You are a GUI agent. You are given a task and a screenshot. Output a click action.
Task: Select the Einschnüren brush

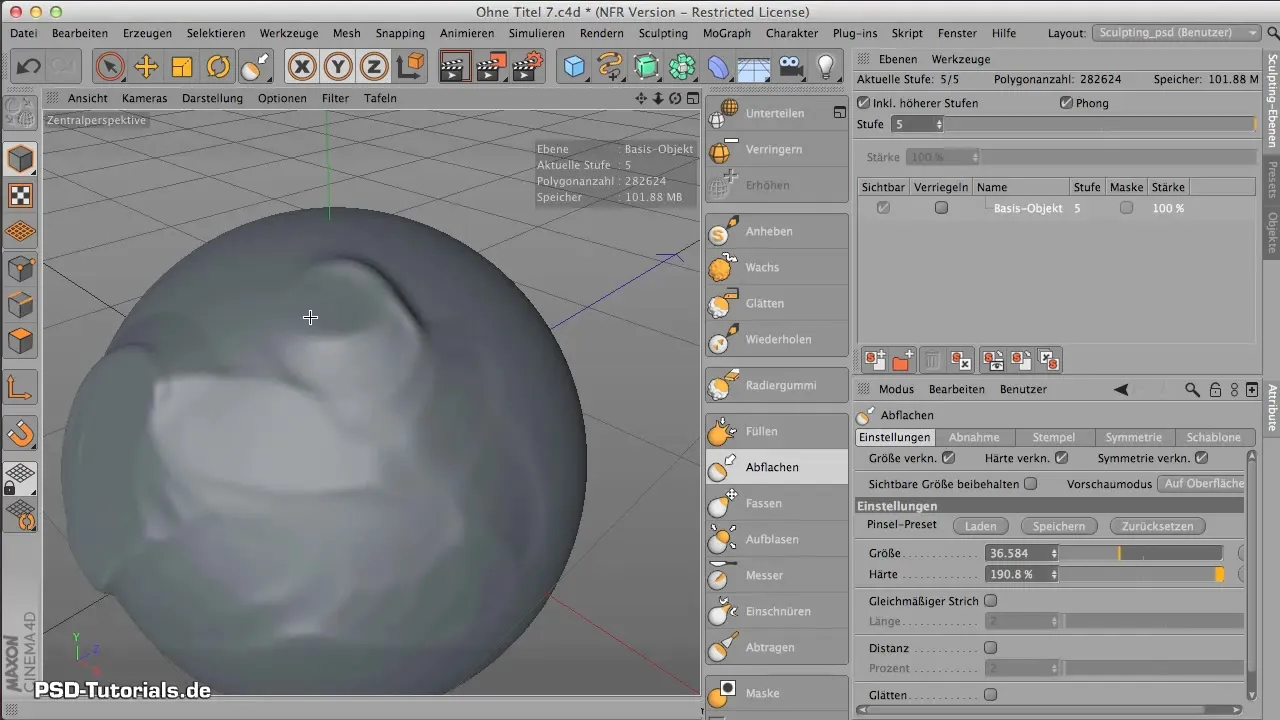point(776,611)
